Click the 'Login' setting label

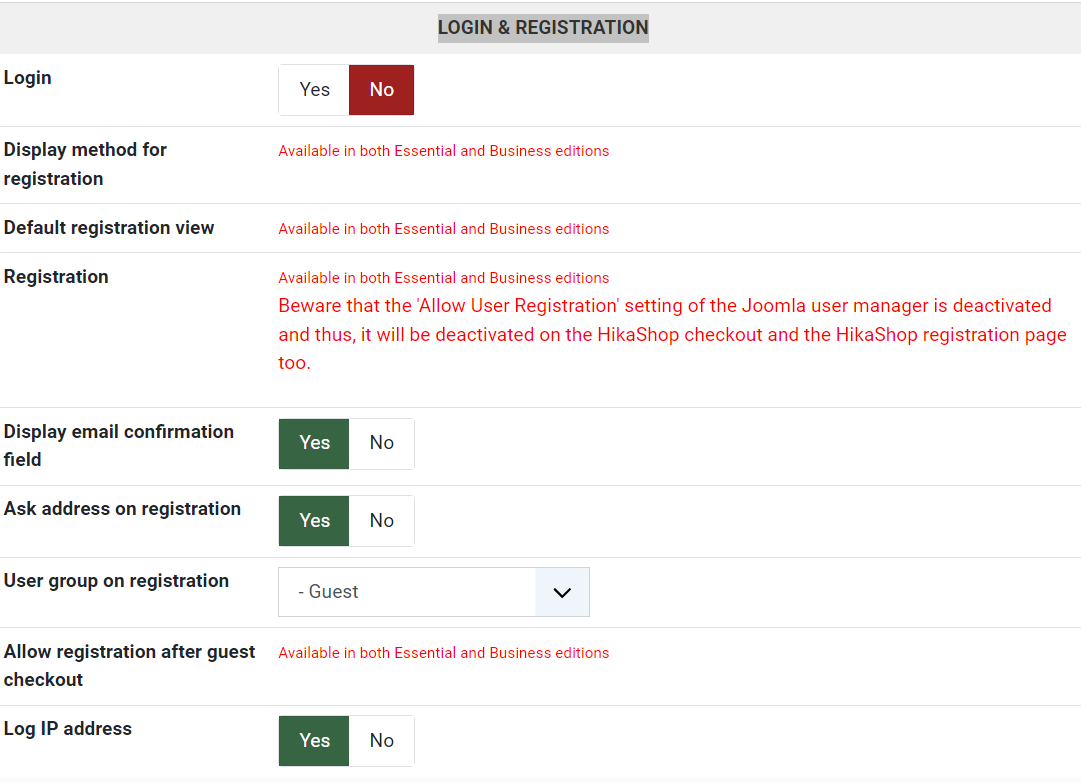tap(28, 78)
